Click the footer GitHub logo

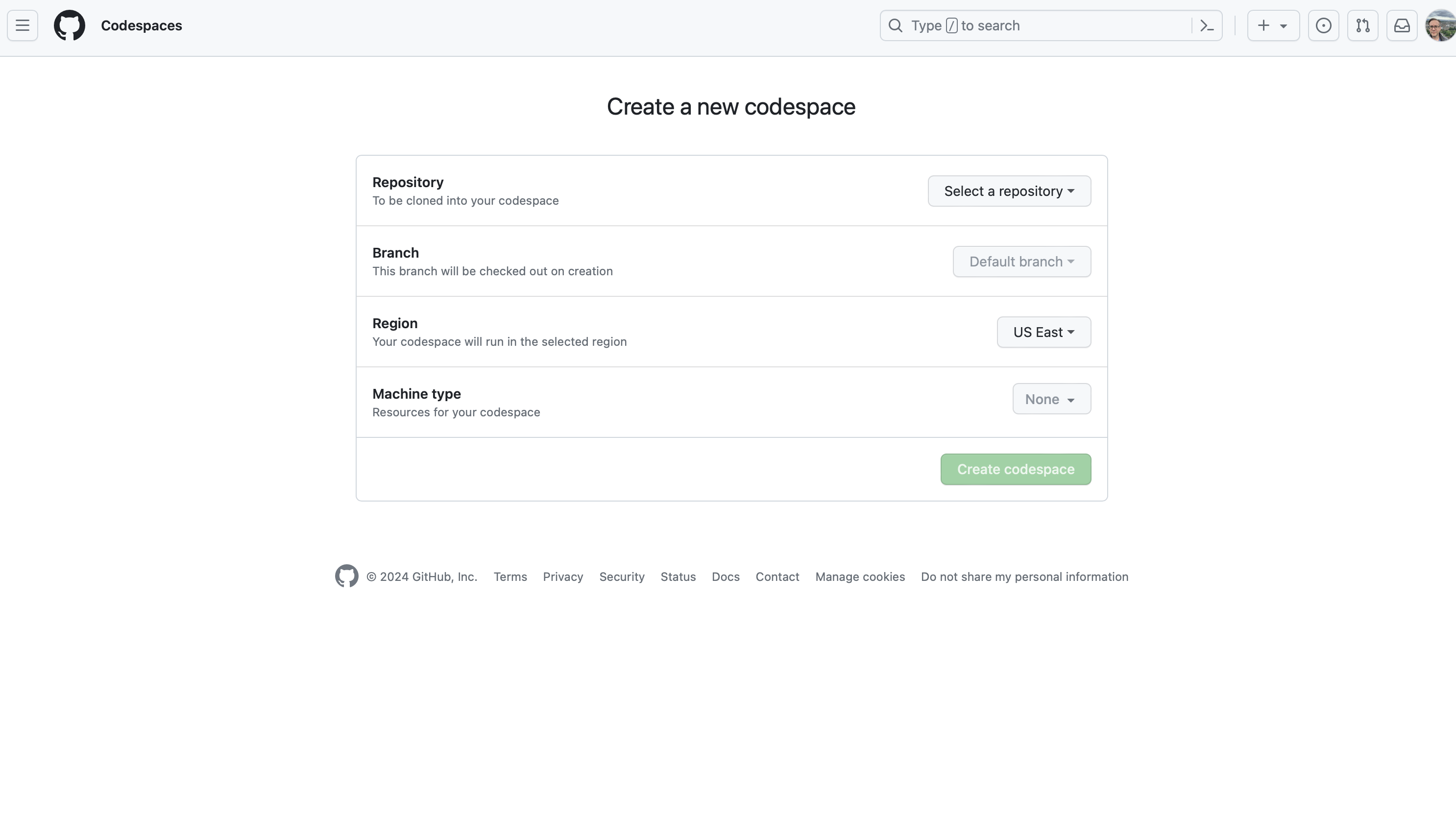(346, 576)
